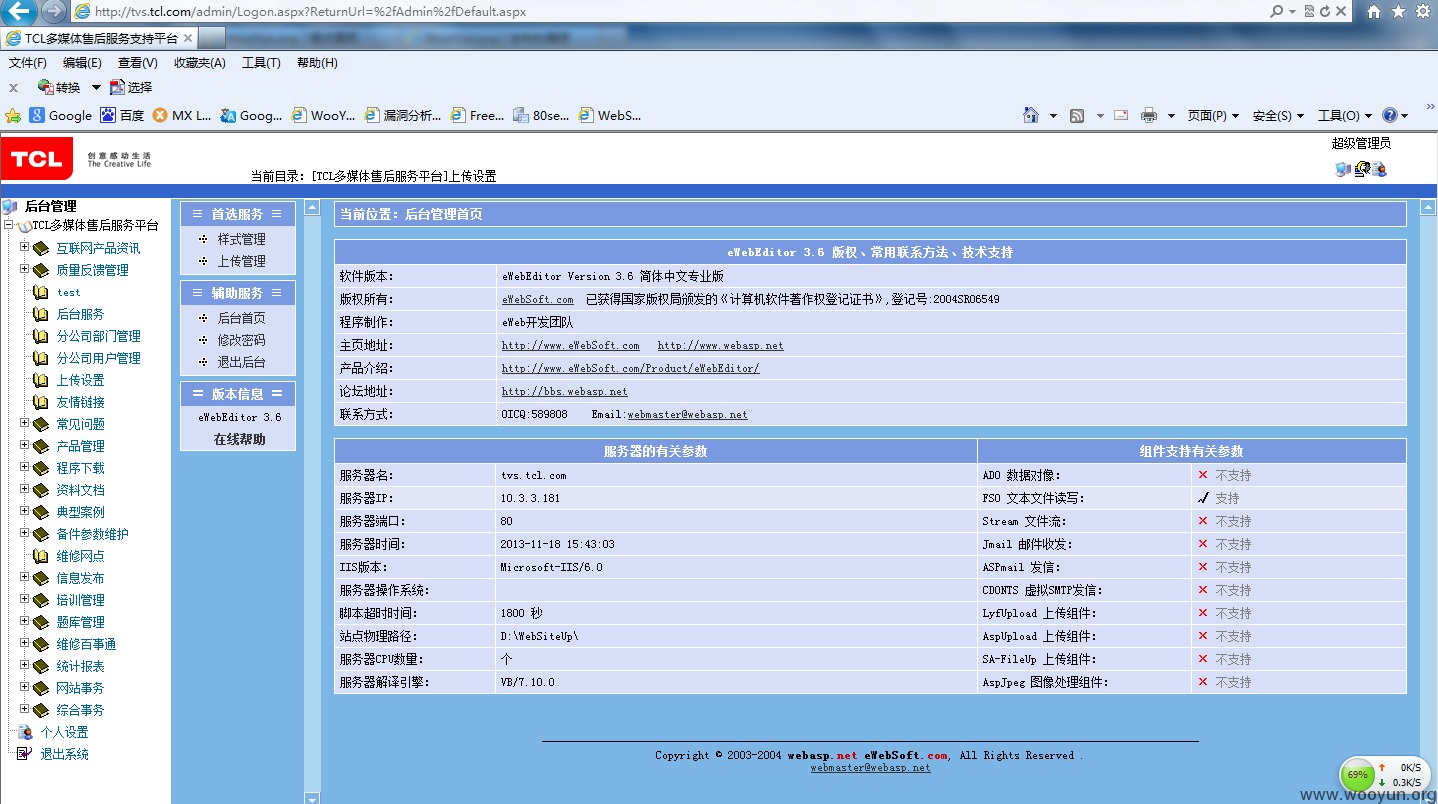Select 维修网点 in the left tree
Viewport: 1438px width, 804px height.
pyautogui.click(x=81, y=556)
